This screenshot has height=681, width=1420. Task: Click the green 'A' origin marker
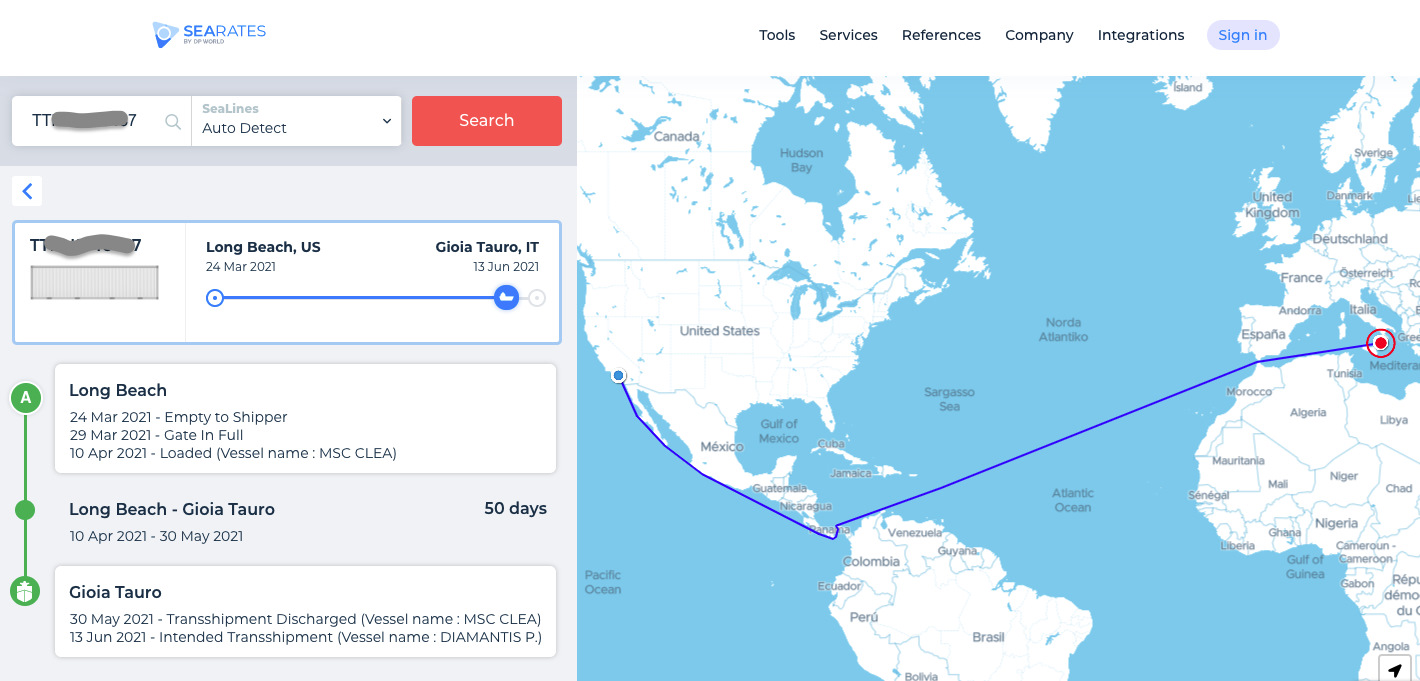(26, 398)
